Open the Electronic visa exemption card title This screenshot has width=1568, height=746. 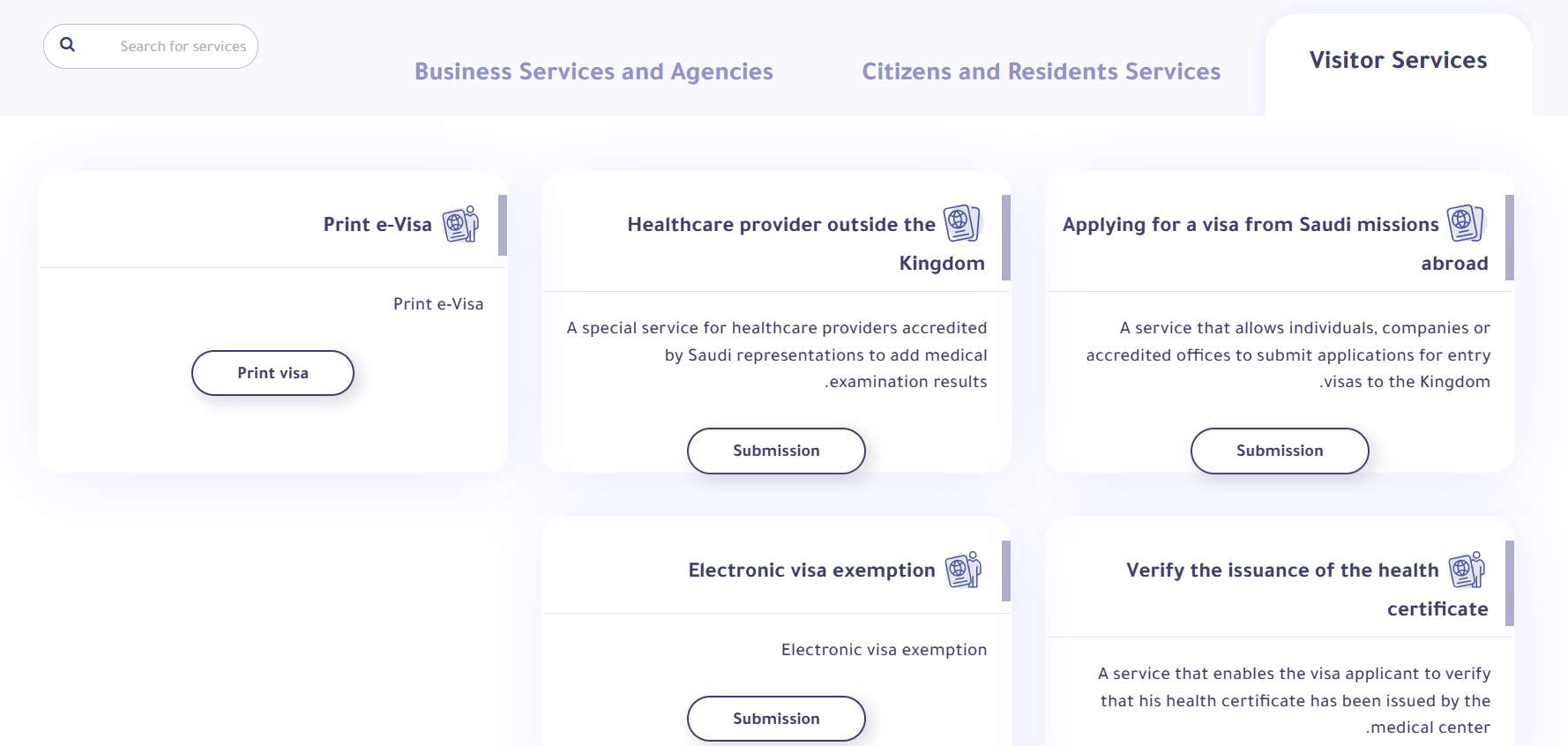pos(811,571)
